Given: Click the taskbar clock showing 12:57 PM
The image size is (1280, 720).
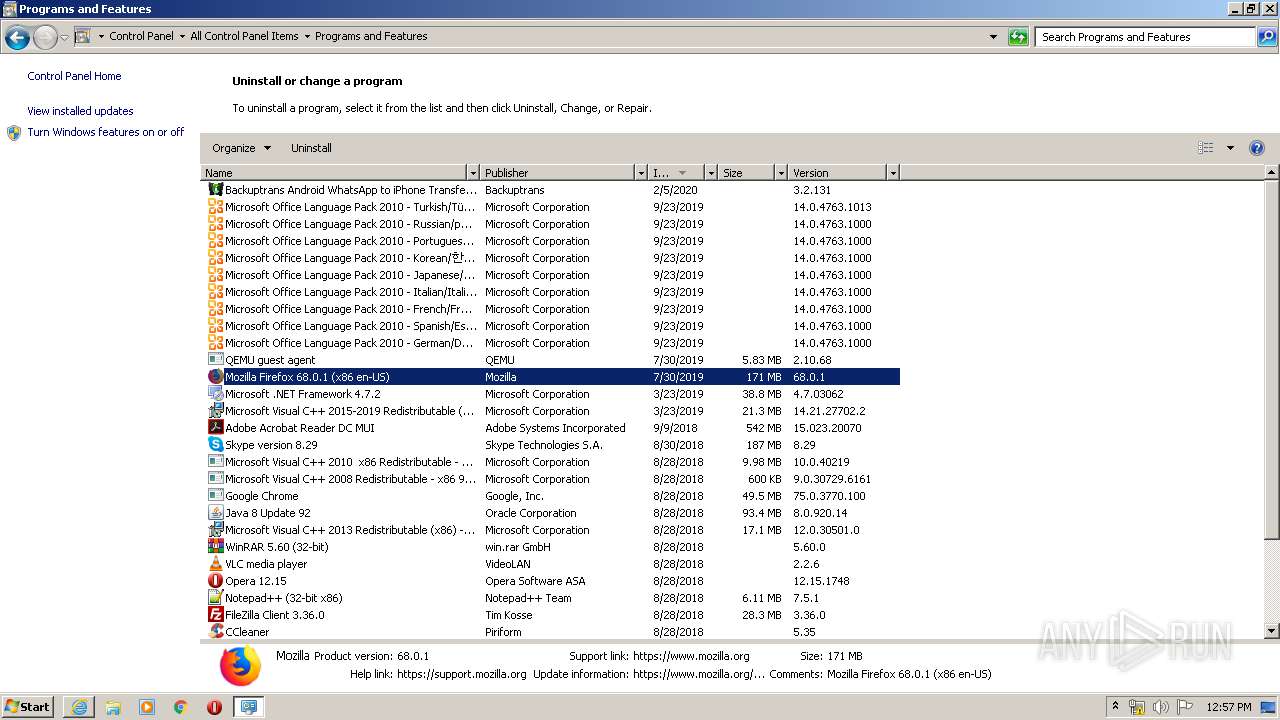Looking at the screenshot, I should (1229, 707).
